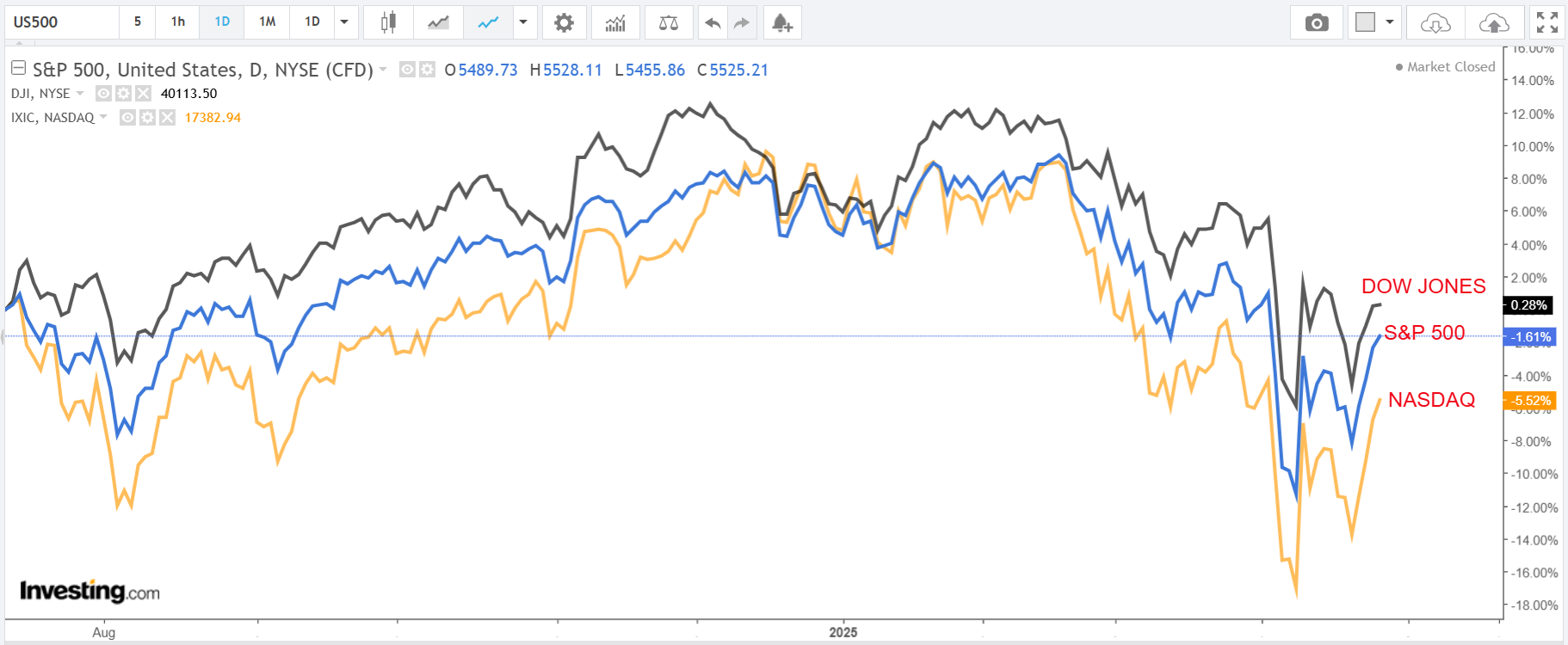Screen dimensions: 1568x645
Task: Open chart properties gear in top toolbar
Action: [564, 22]
